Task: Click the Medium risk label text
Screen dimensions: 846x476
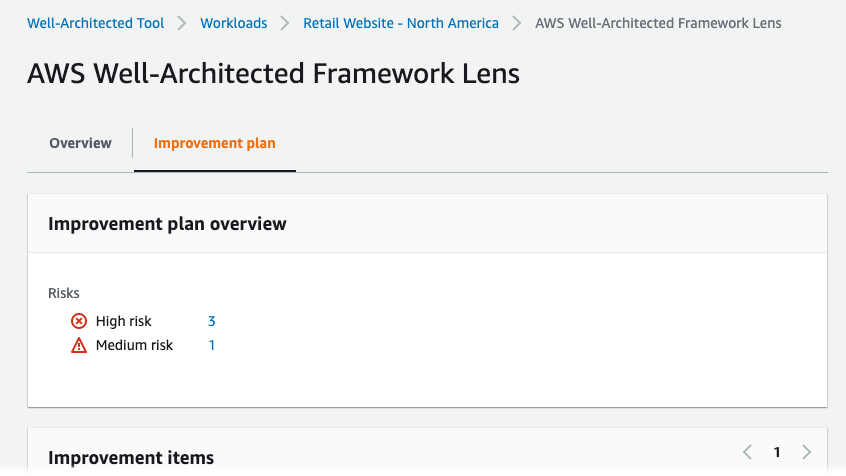Action: click(134, 346)
